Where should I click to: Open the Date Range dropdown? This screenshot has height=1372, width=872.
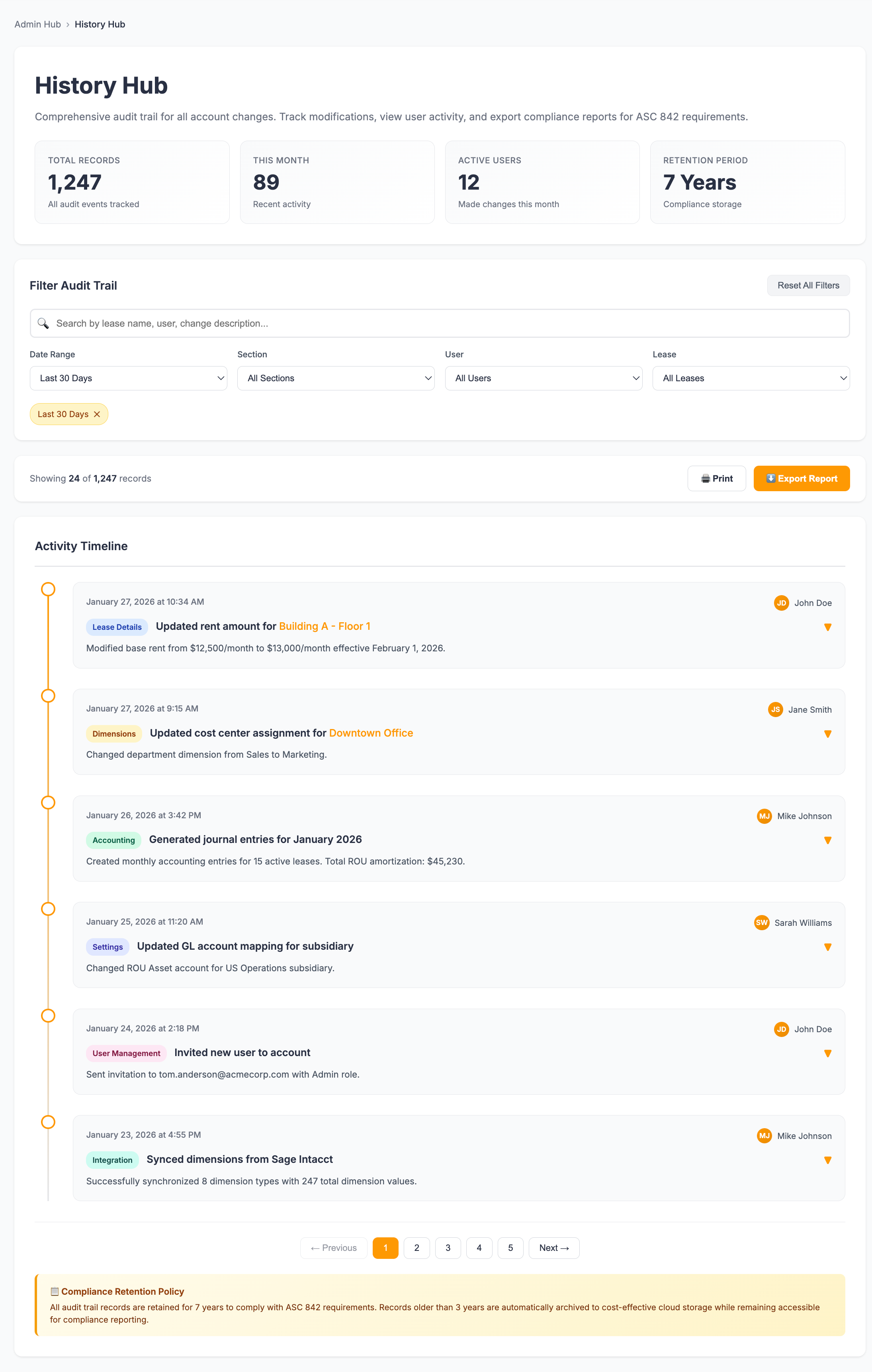pyautogui.click(x=128, y=378)
